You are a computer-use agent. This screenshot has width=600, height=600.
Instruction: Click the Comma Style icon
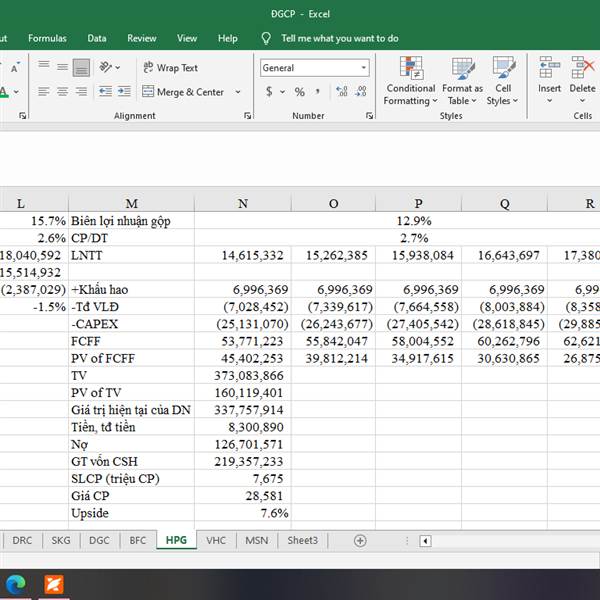(318, 92)
